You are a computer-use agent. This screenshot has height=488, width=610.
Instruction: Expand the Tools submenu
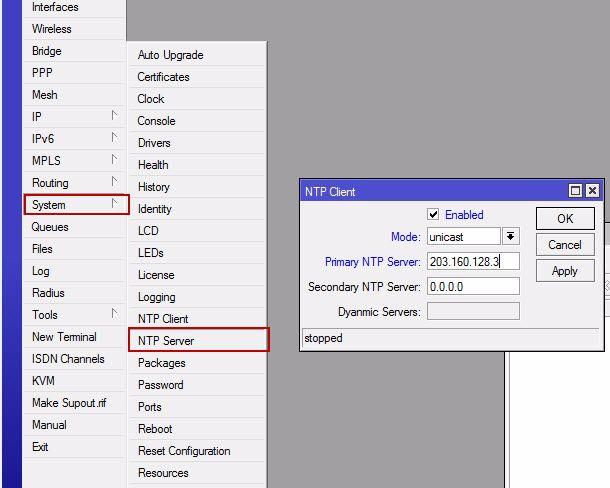(x=76, y=315)
